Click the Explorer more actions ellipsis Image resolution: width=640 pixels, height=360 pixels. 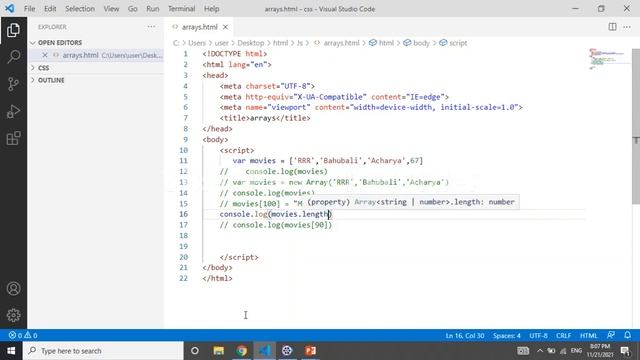(151, 27)
